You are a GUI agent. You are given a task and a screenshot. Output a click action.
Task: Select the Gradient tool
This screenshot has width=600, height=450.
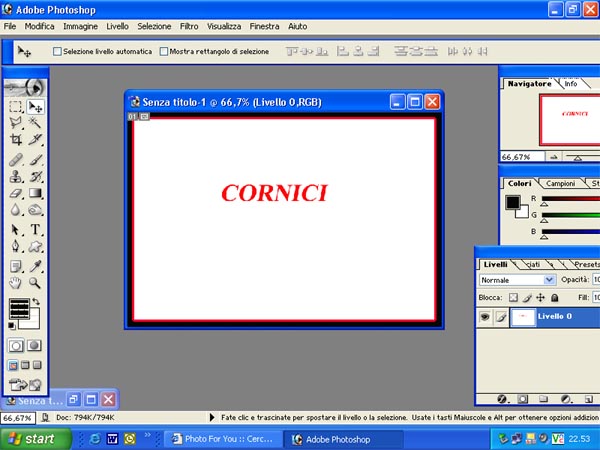click(35, 193)
